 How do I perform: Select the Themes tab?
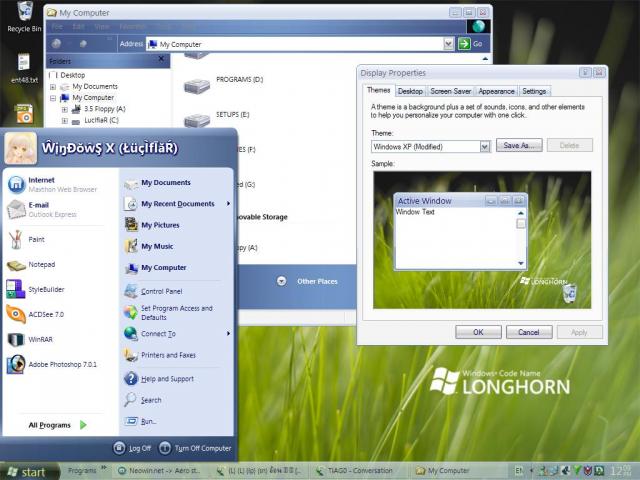tap(378, 90)
